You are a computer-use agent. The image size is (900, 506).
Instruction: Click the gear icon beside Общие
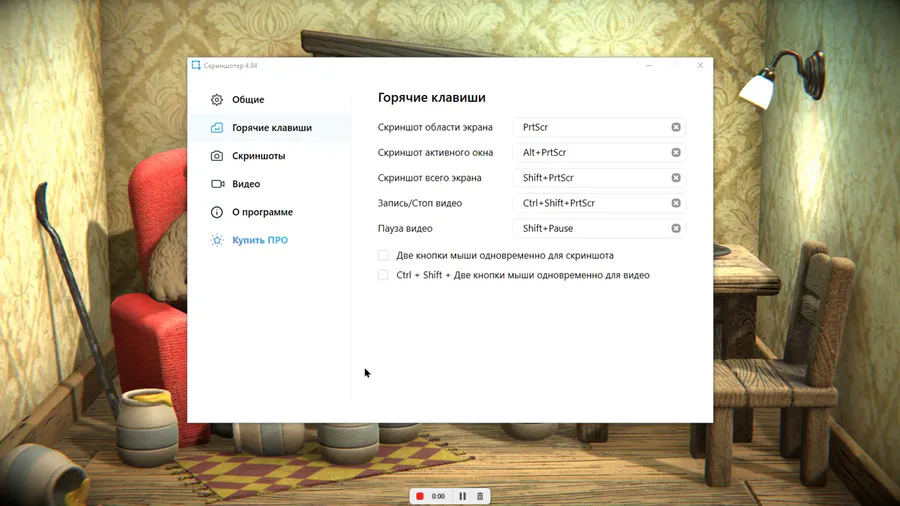point(216,100)
